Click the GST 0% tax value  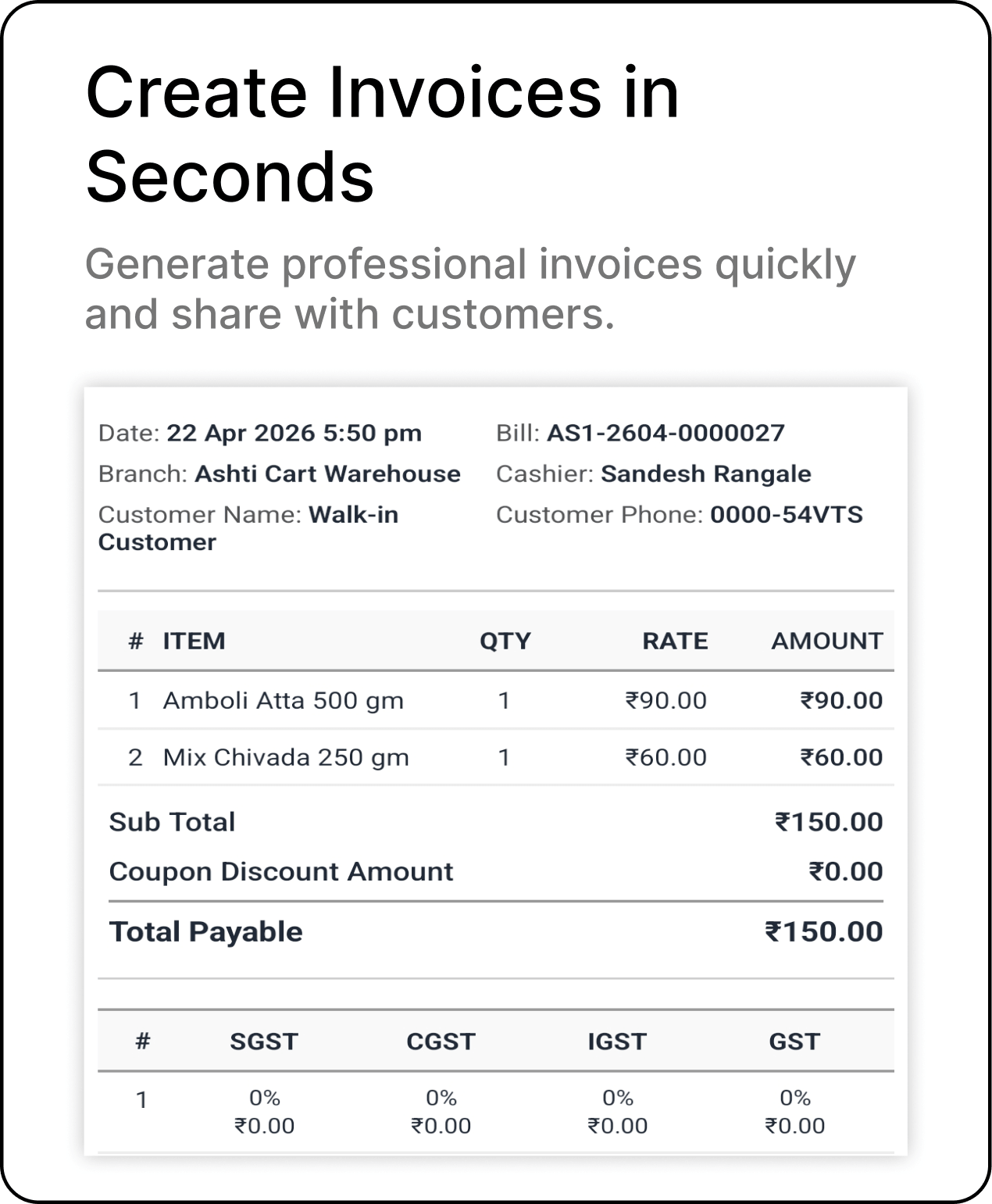point(795,1098)
